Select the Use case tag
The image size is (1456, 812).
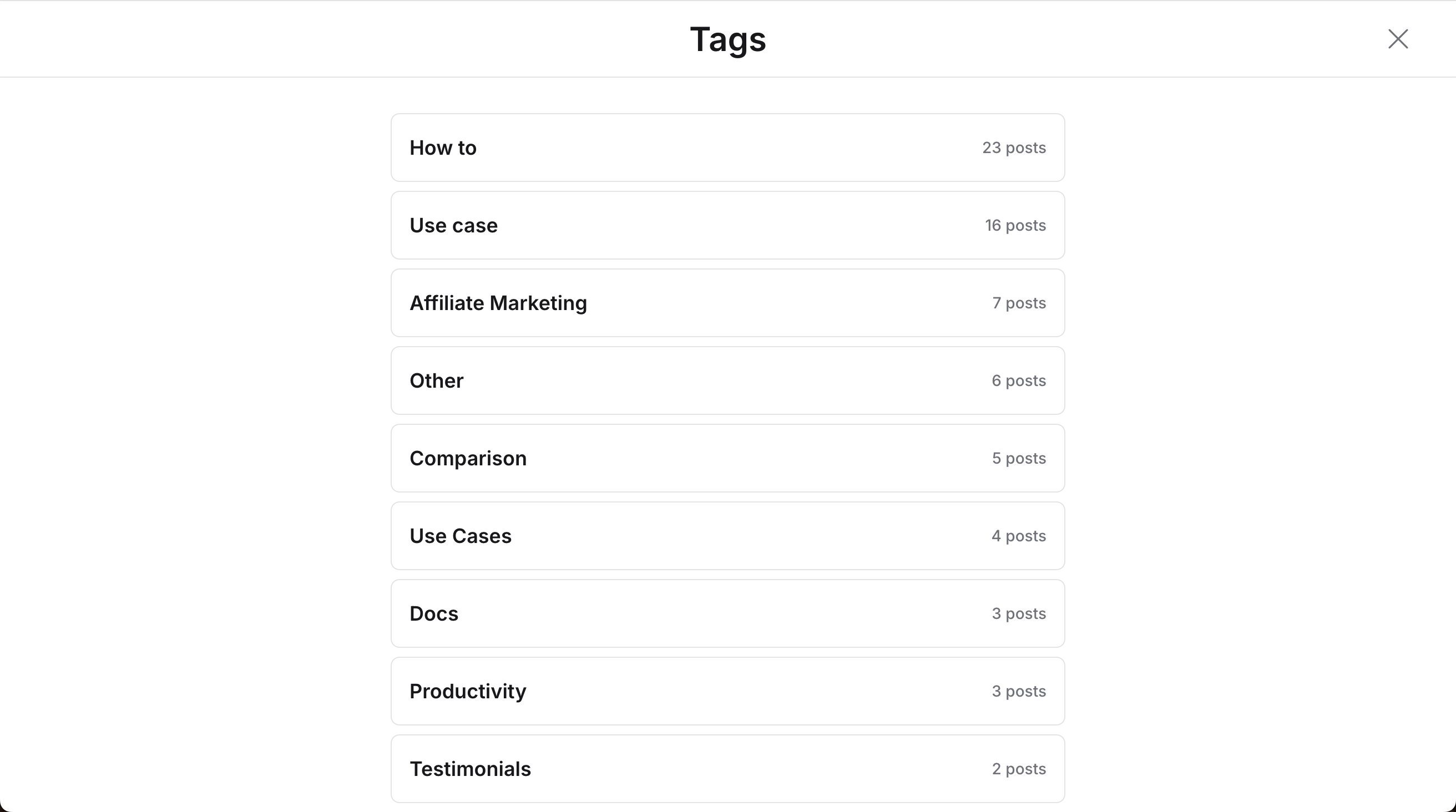(x=727, y=225)
